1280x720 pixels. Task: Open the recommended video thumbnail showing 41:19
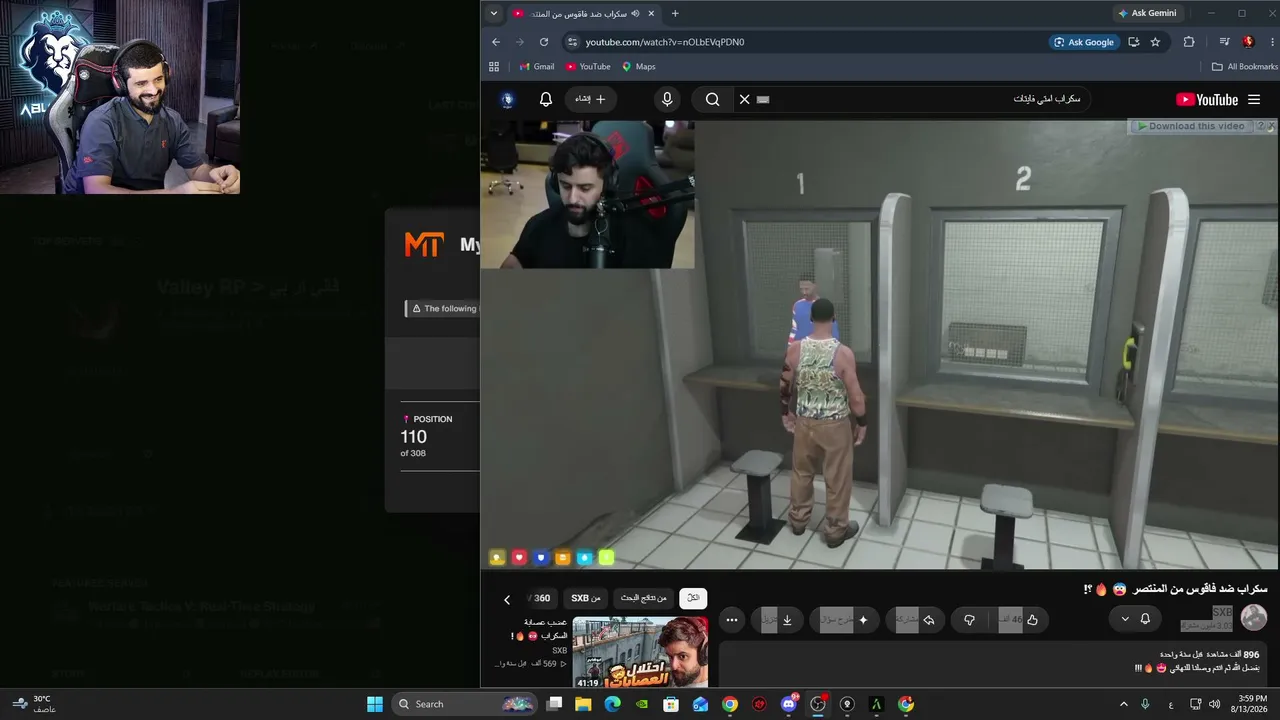pos(640,652)
